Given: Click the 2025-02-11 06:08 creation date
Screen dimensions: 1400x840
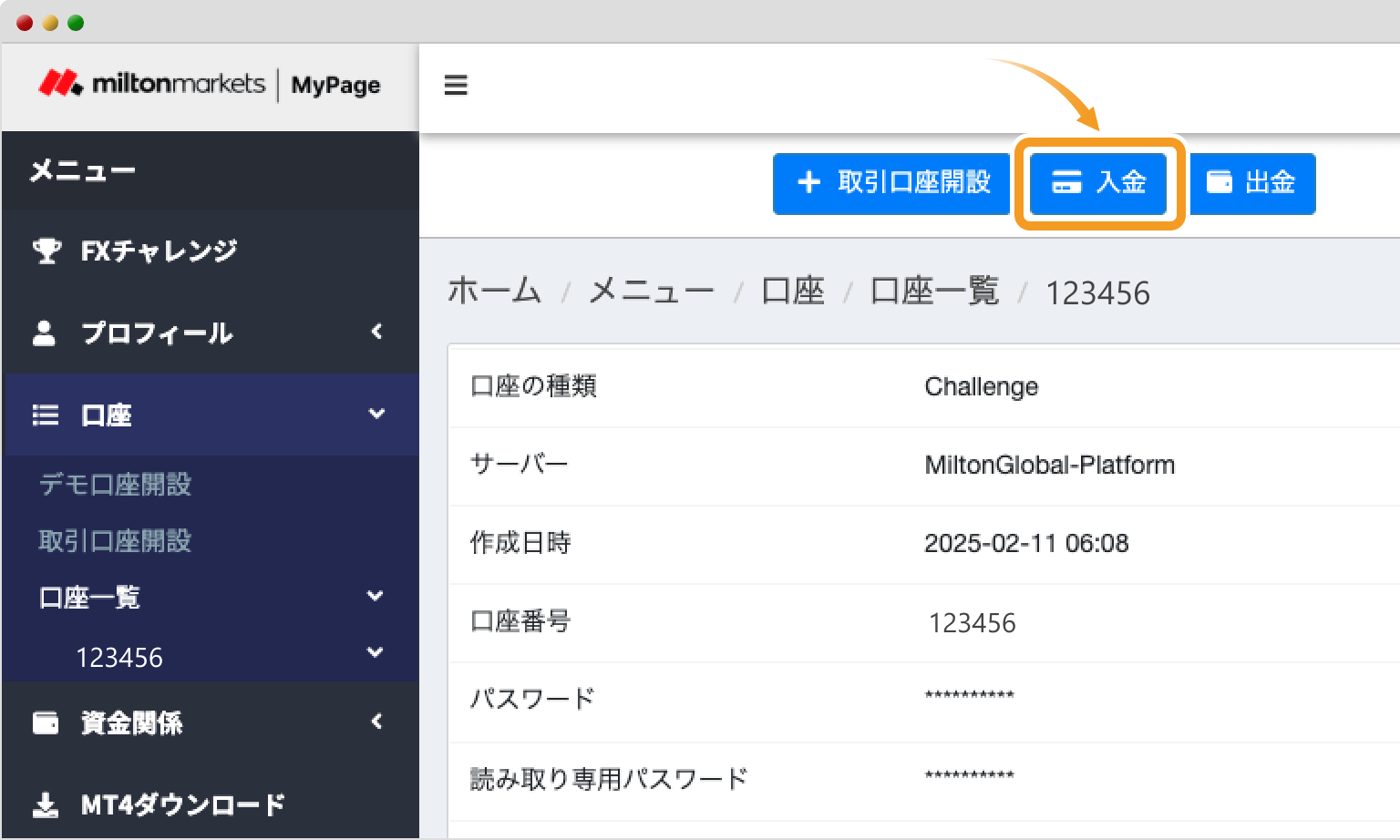Looking at the screenshot, I should (x=1026, y=544).
